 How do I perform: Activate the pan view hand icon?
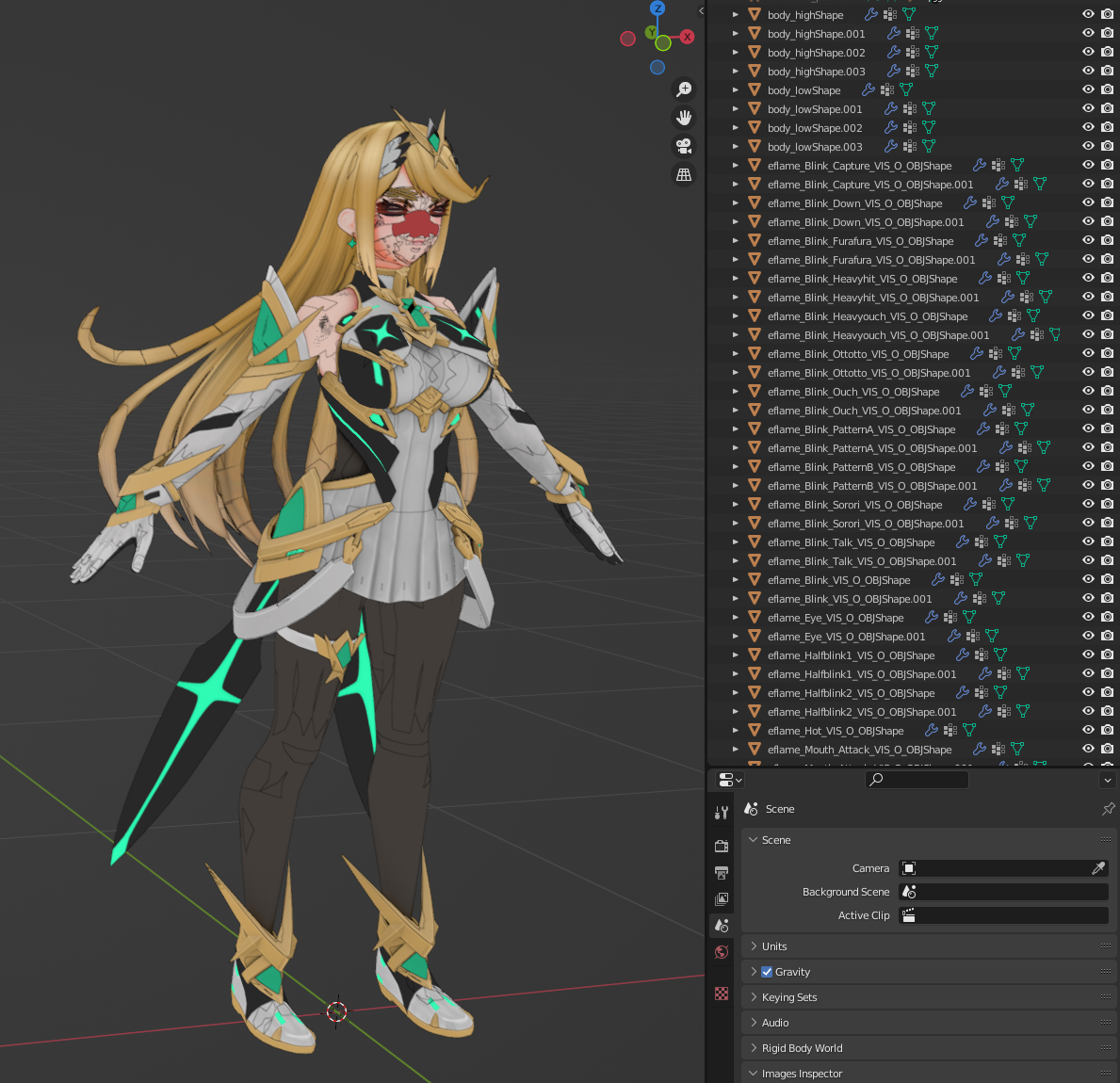coord(684,118)
